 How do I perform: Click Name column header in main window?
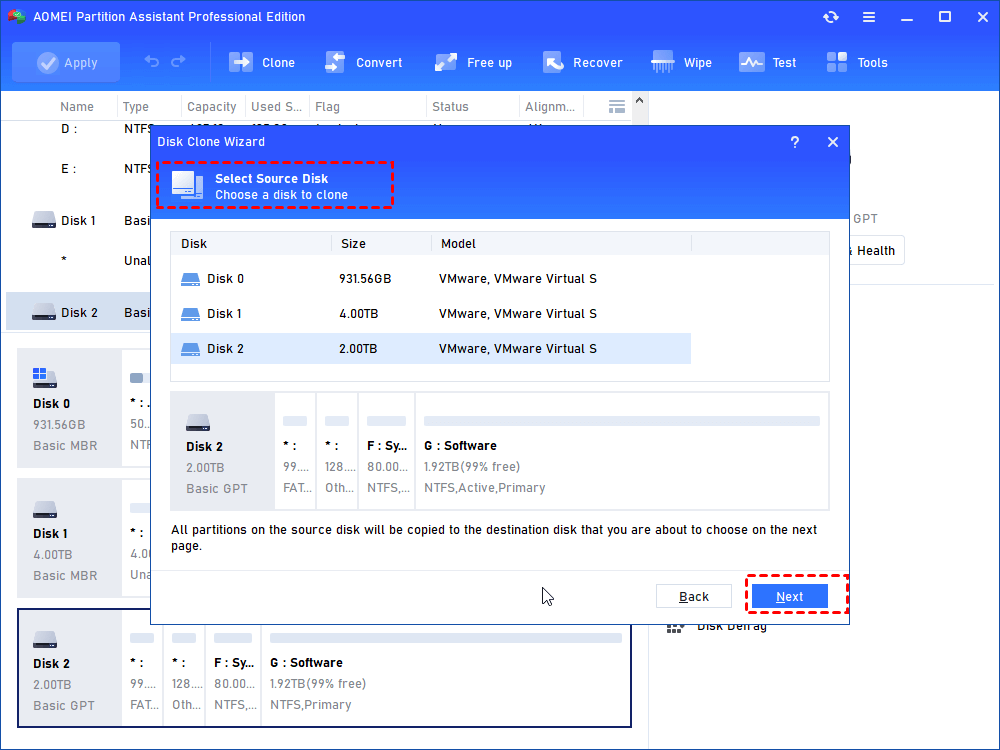click(77, 107)
